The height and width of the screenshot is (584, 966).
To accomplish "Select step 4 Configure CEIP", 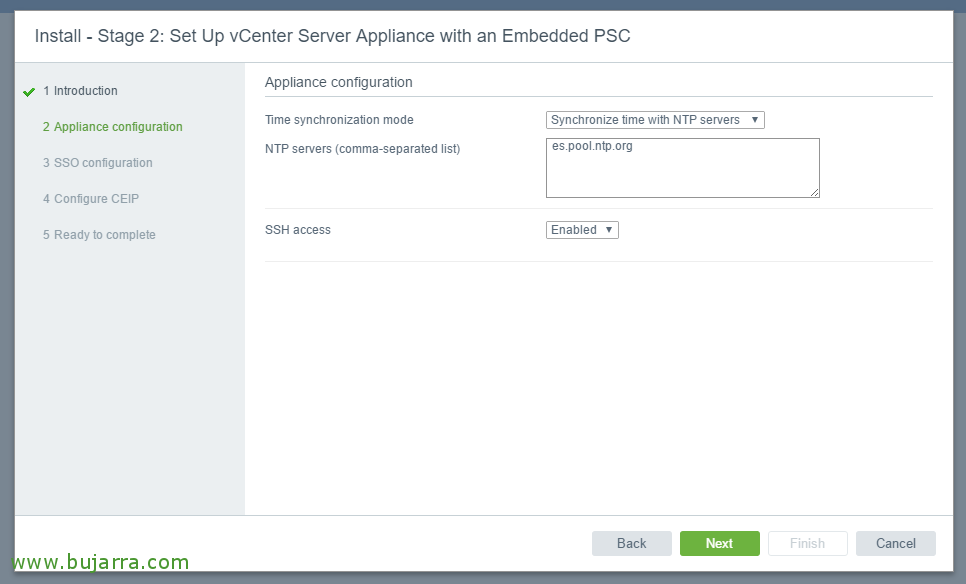I will pyautogui.click(x=91, y=198).
